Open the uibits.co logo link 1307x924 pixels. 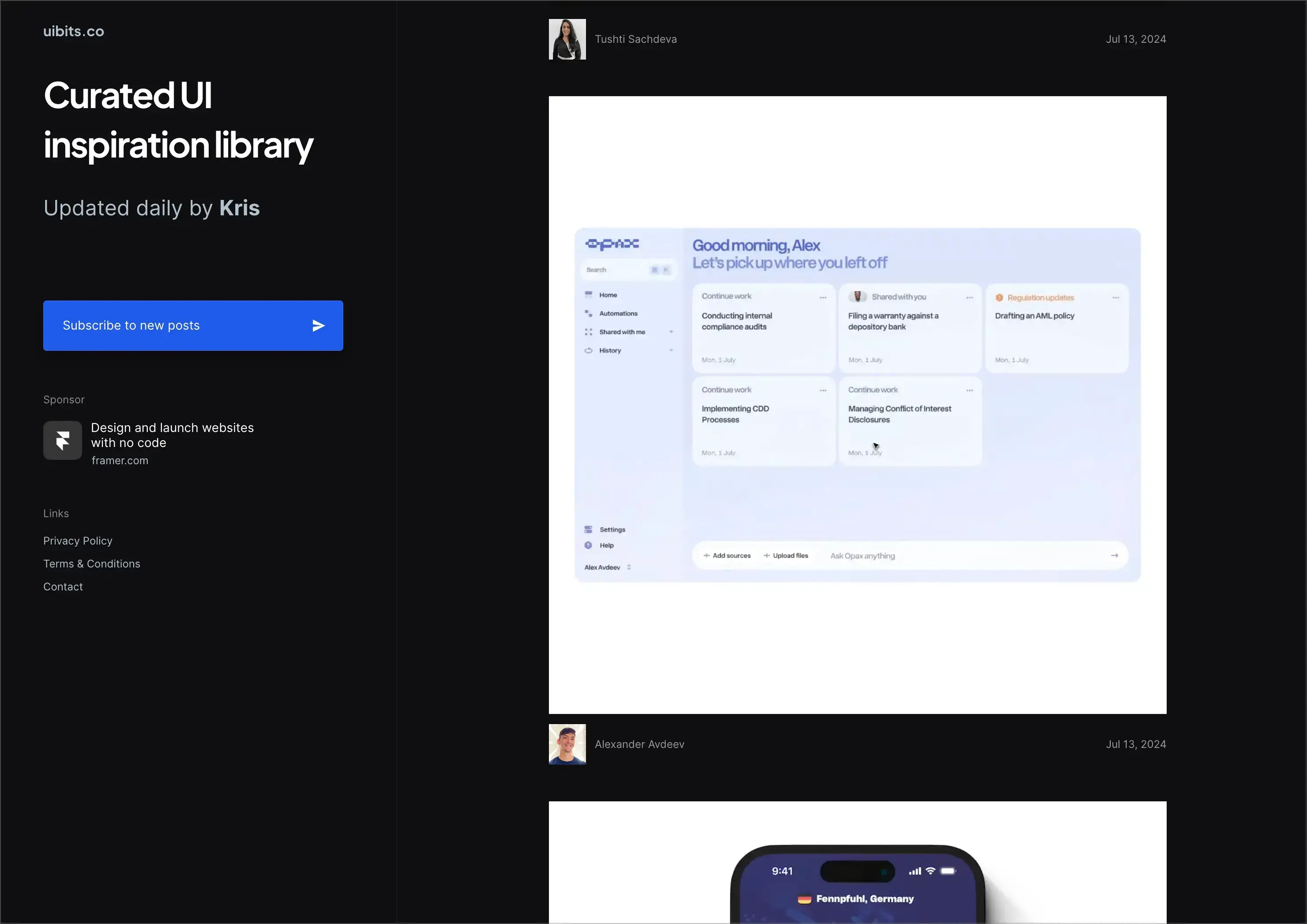(73, 31)
